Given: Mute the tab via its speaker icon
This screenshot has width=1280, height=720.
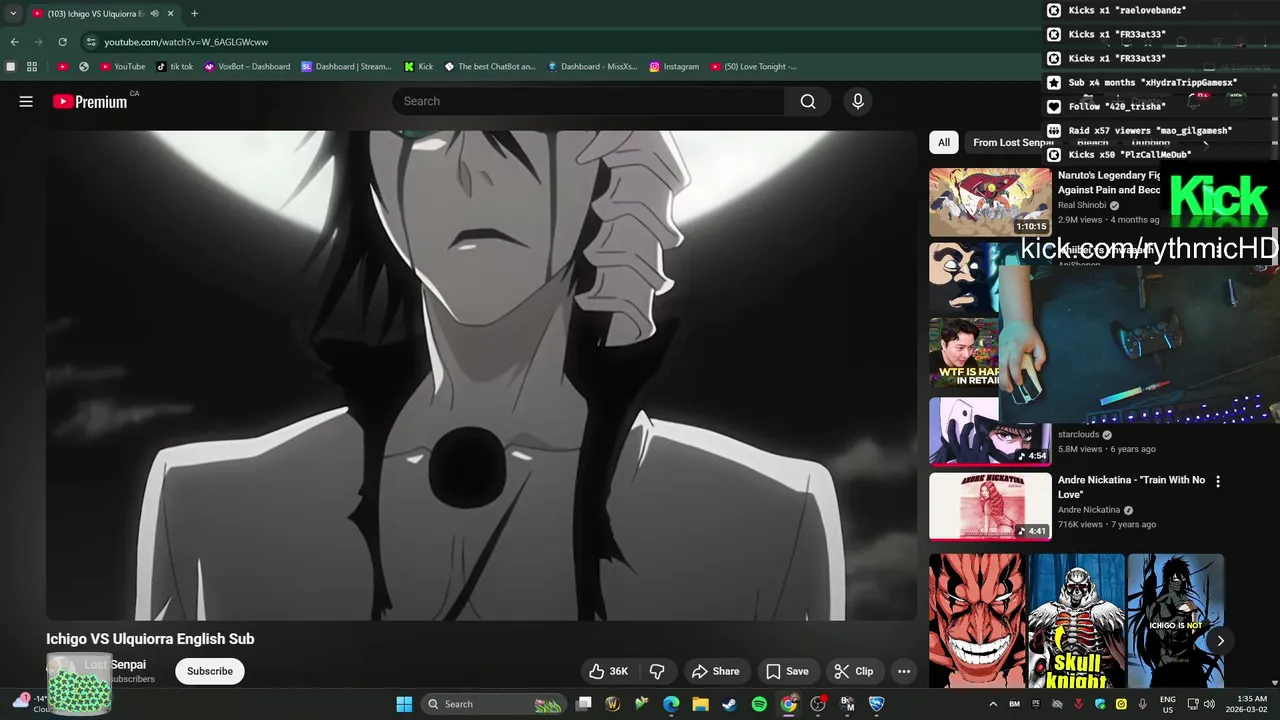Looking at the screenshot, I should coord(154,14).
